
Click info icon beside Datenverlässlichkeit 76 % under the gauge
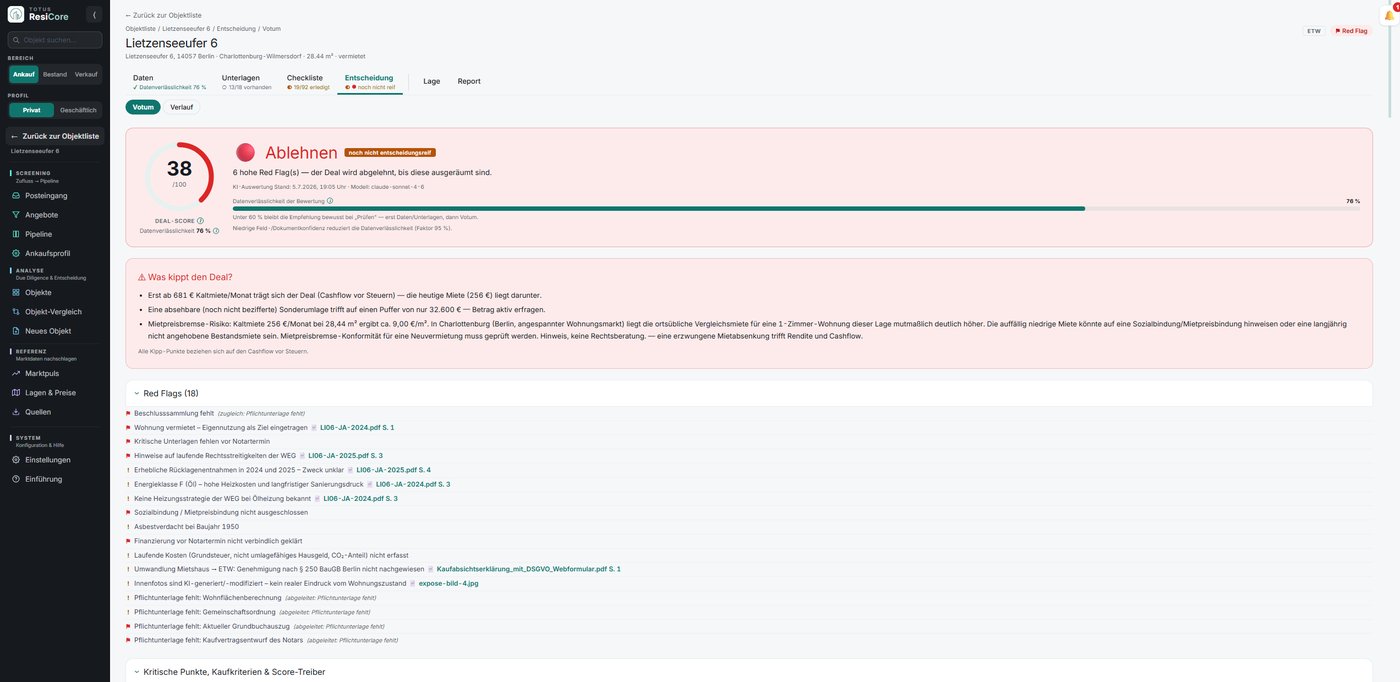[216, 231]
